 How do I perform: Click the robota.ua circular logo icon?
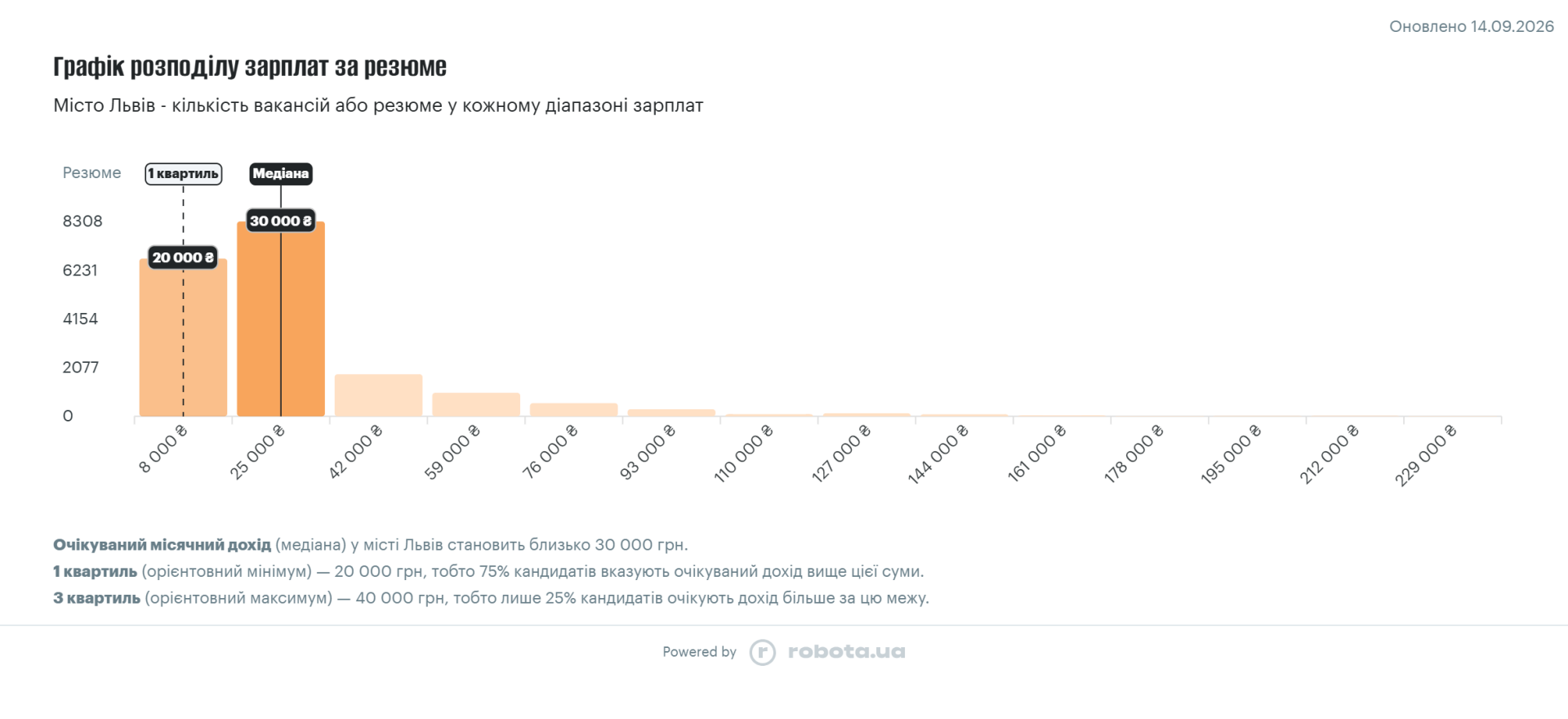click(x=763, y=652)
